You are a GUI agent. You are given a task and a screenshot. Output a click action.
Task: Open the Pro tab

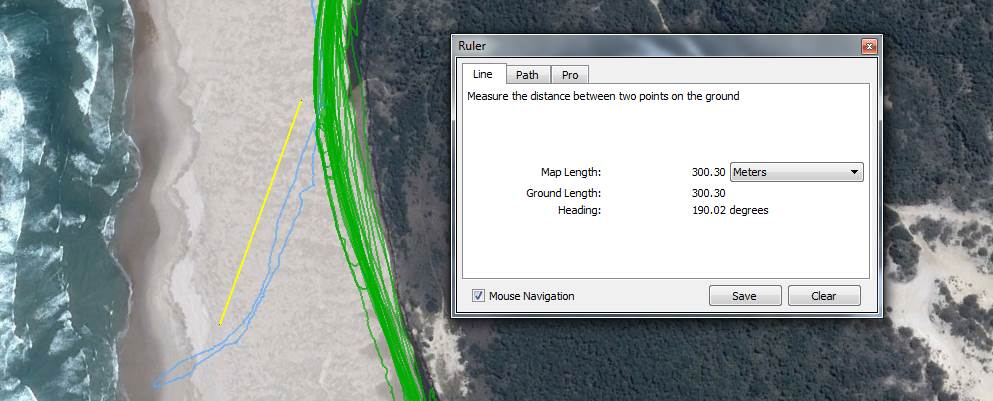[x=570, y=75]
